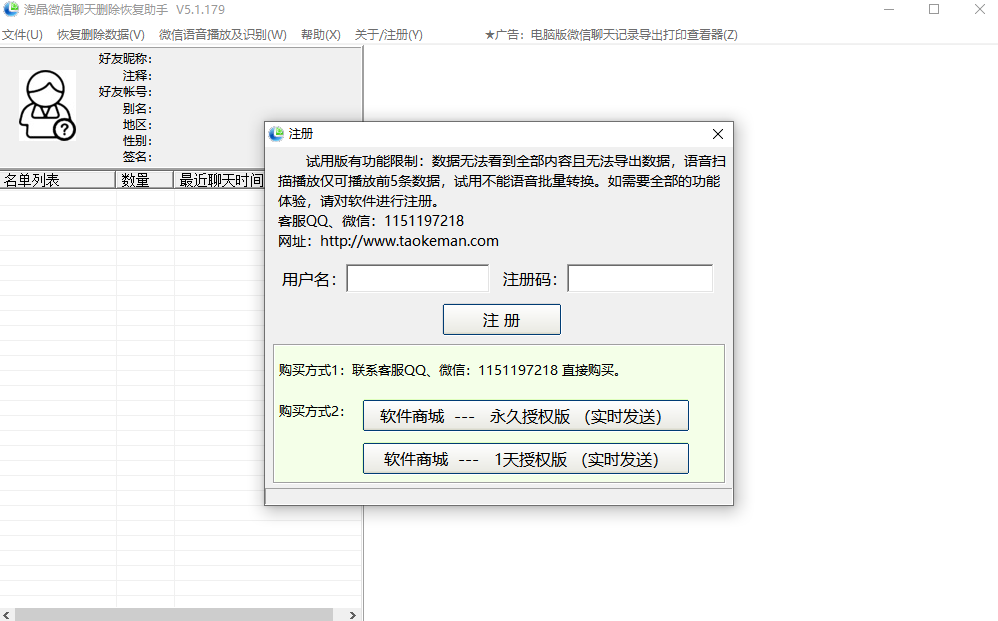The width and height of the screenshot is (998, 621).
Task: Click the 购买方式2 label
Action: coord(311,411)
